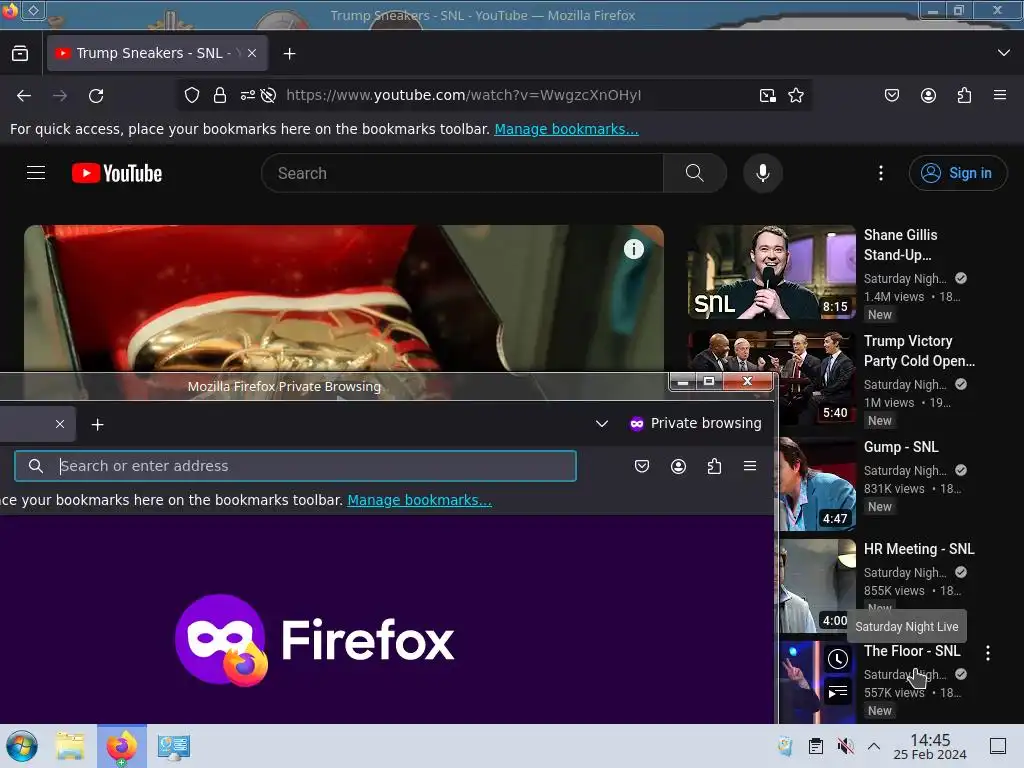
Task: Open account icon in private window toolbar
Action: coord(679,466)
